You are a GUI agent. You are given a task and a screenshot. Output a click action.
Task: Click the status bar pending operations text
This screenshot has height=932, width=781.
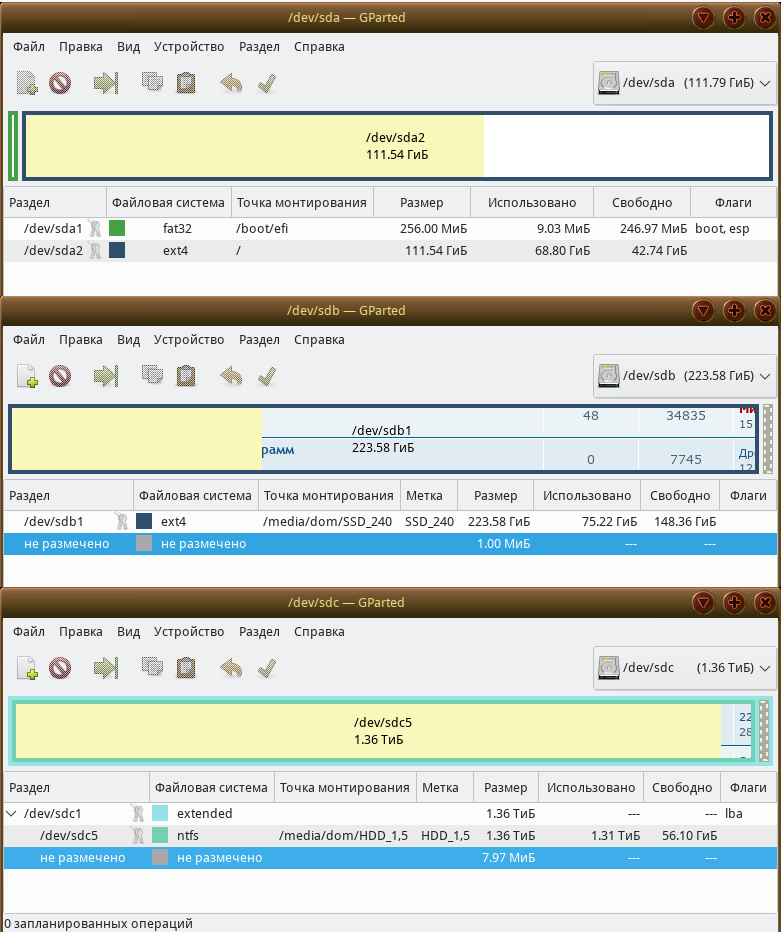coord(99,923)
